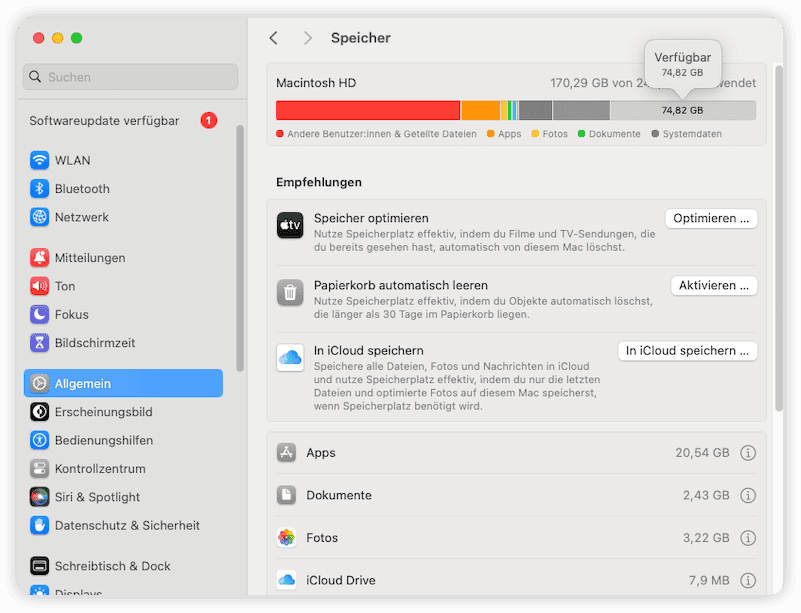The image size is (801, 613).
Task: Click the Dokumente 2,43 GB value
Action: [x=706, y=495]
